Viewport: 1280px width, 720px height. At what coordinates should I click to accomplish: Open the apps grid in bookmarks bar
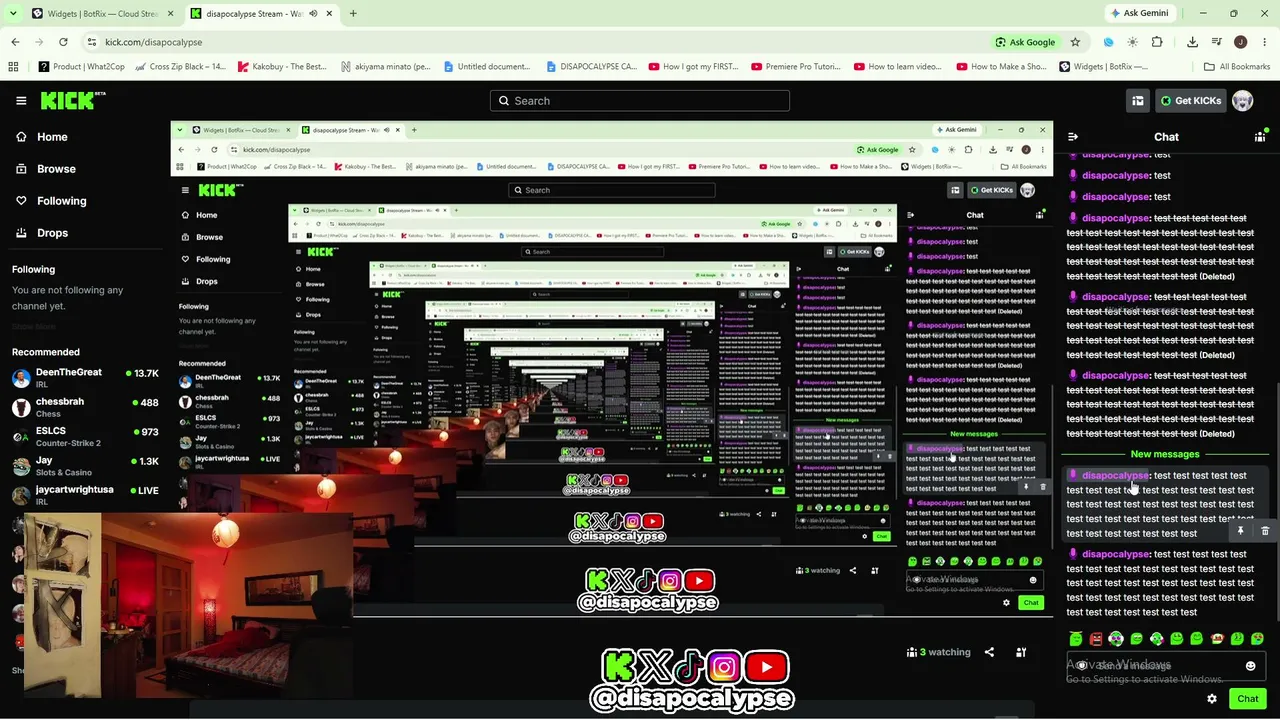point(13,67)
